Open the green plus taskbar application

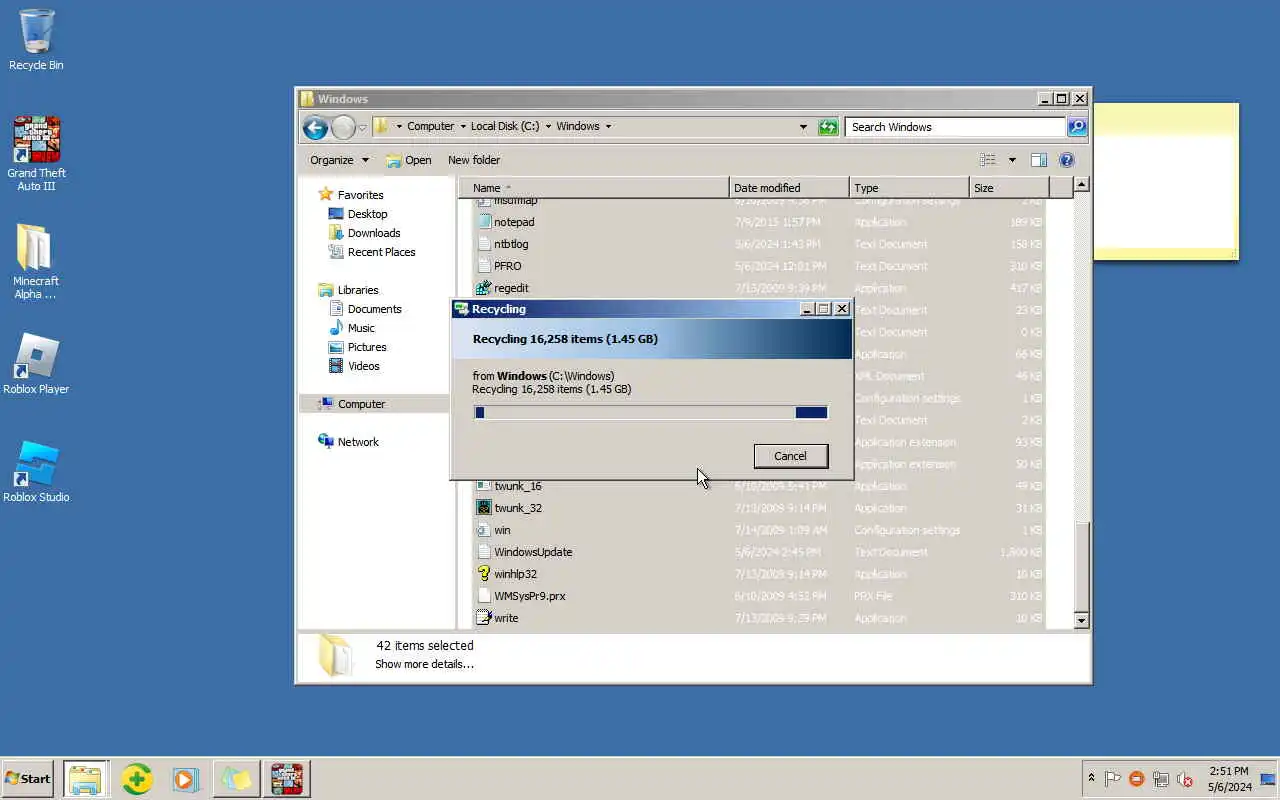pyautogui.click(x=137, y=778)
